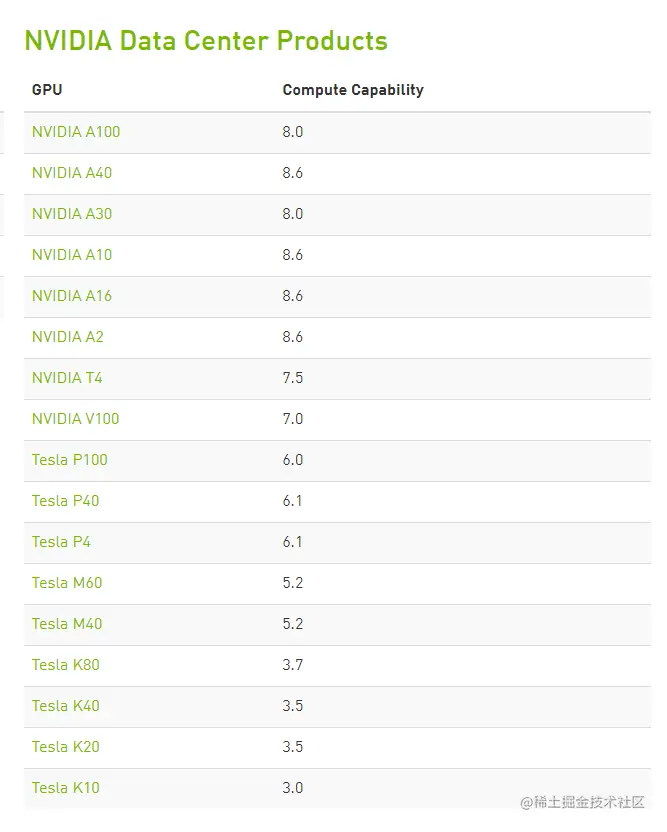This screenshot has width=667, height=832.
Task: Select the Tesla K40 link
Action: [x=66, y=706]
